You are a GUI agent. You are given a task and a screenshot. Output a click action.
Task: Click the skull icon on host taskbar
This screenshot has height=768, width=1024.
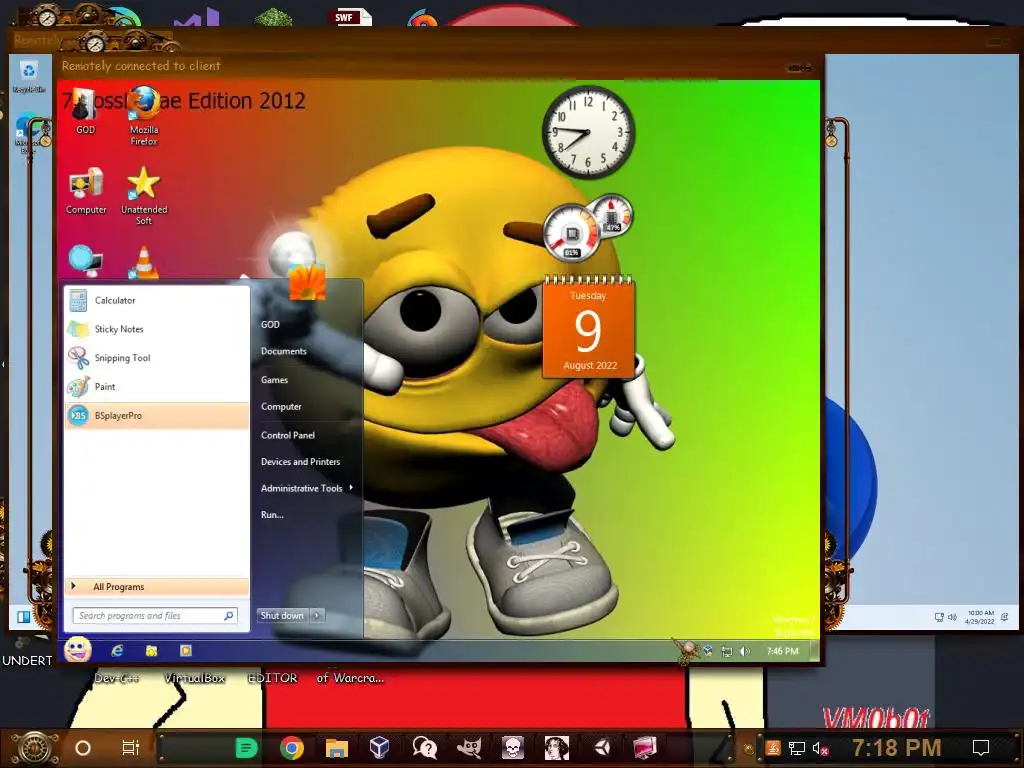coord(513,748)
